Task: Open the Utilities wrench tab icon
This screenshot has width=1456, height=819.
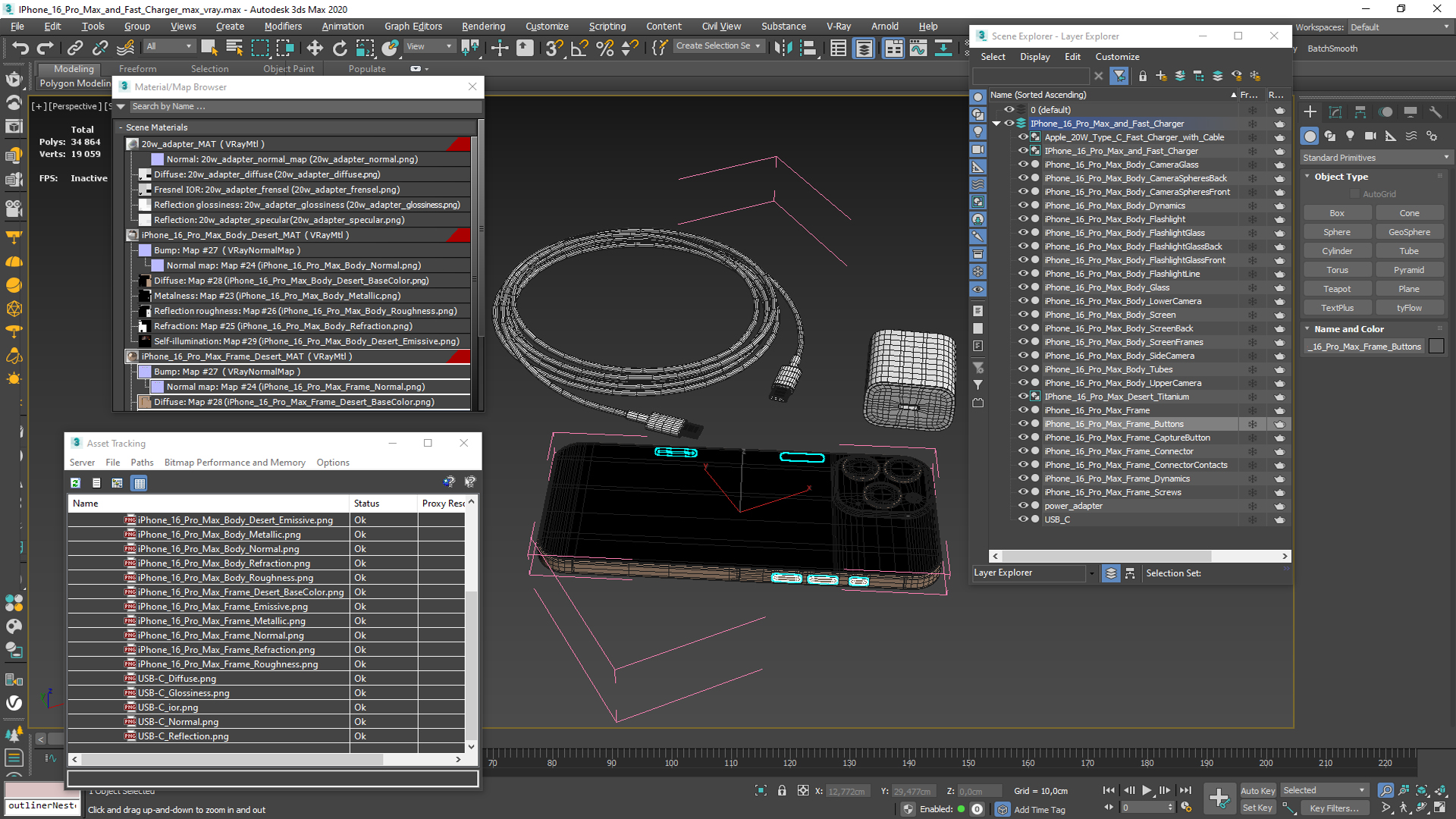Action: [1435, 112]
